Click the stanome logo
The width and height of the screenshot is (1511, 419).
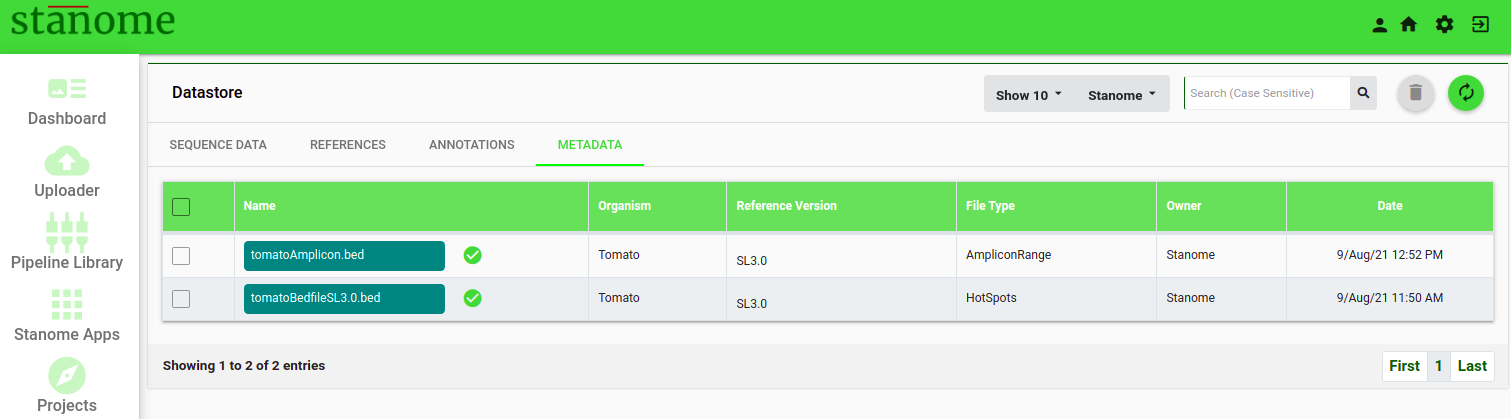coord(93,21)
